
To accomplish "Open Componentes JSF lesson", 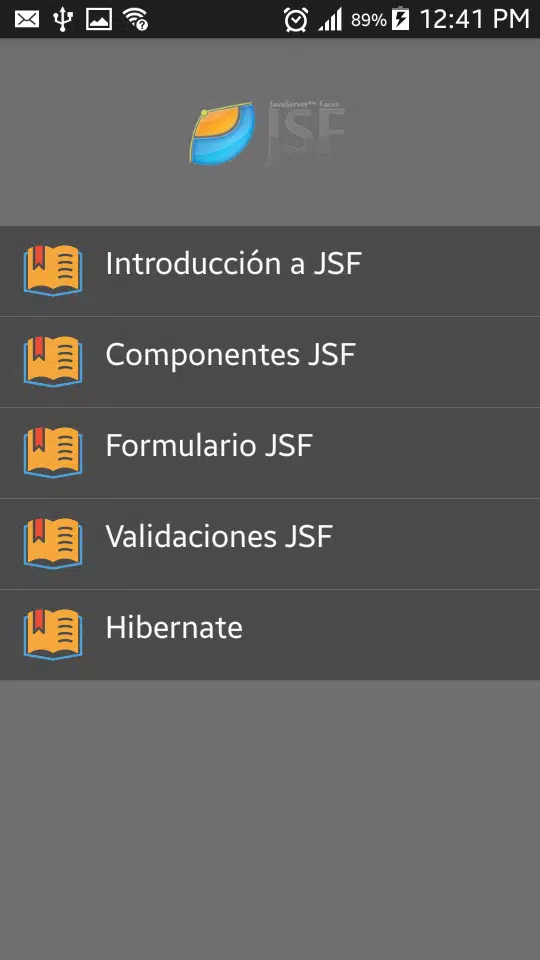I will click(x=270, y=362).
